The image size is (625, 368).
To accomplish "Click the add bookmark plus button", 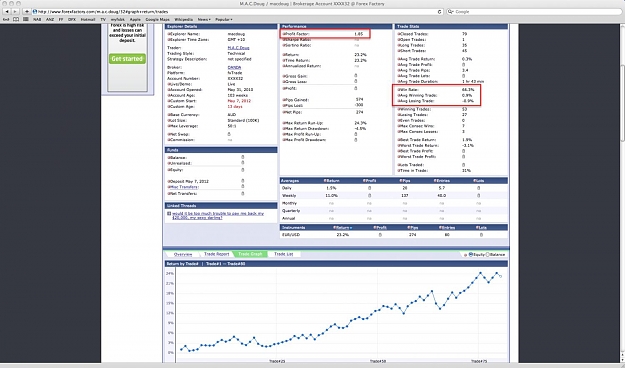I will pyautogui.click(x=27, y=12).
